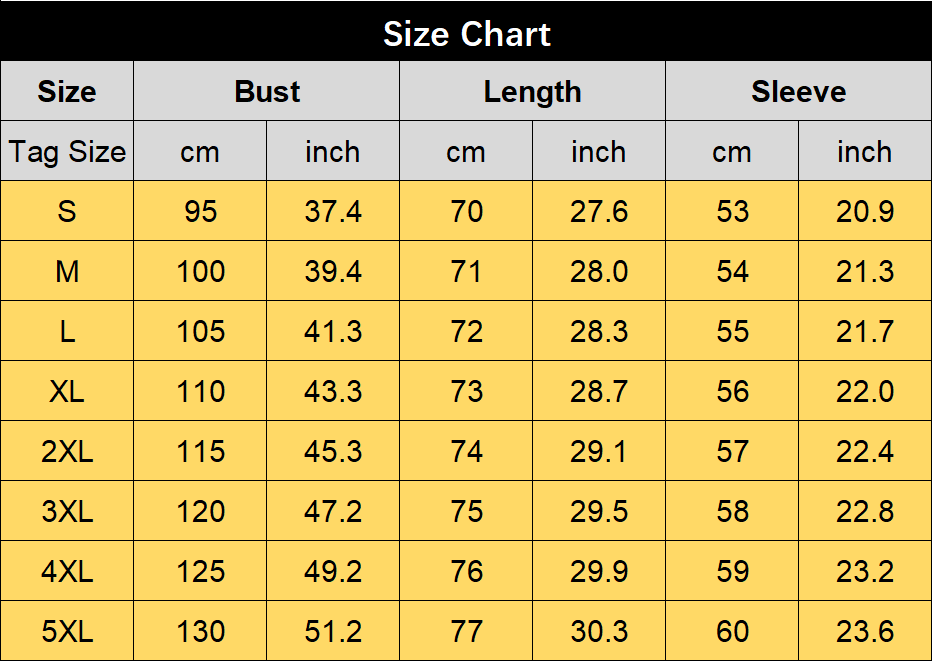Click the Size Chart title banner
Viewport: 933px width, 662px height.
(466, 31)
